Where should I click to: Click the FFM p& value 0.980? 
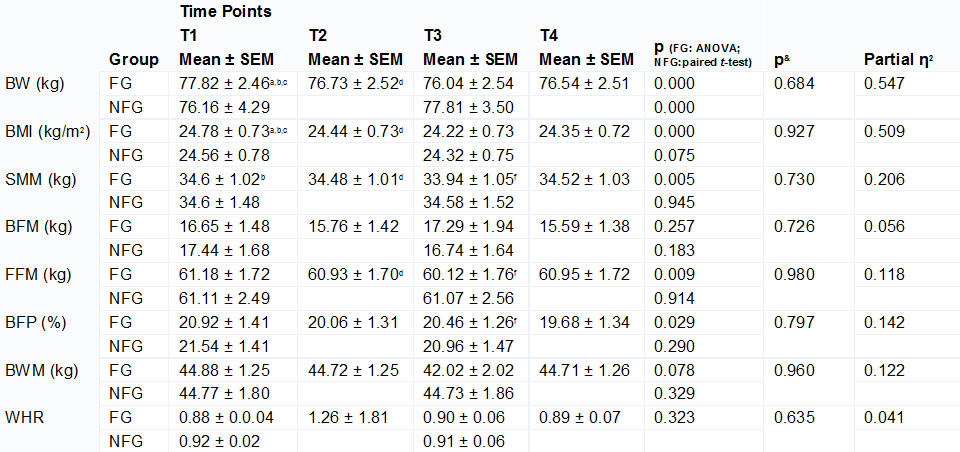coord(795,276)
